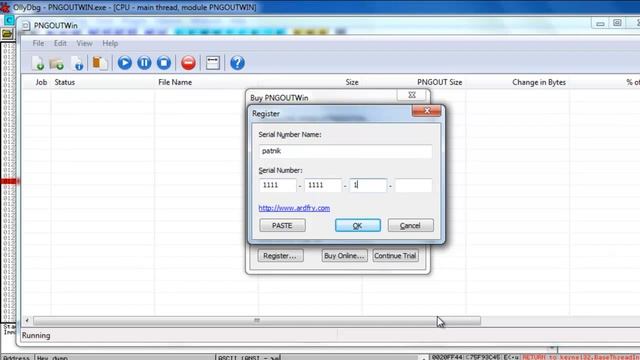Click the file info toolbar icon
The height and width of the screenshot is (360, 640).
(77, 63)
